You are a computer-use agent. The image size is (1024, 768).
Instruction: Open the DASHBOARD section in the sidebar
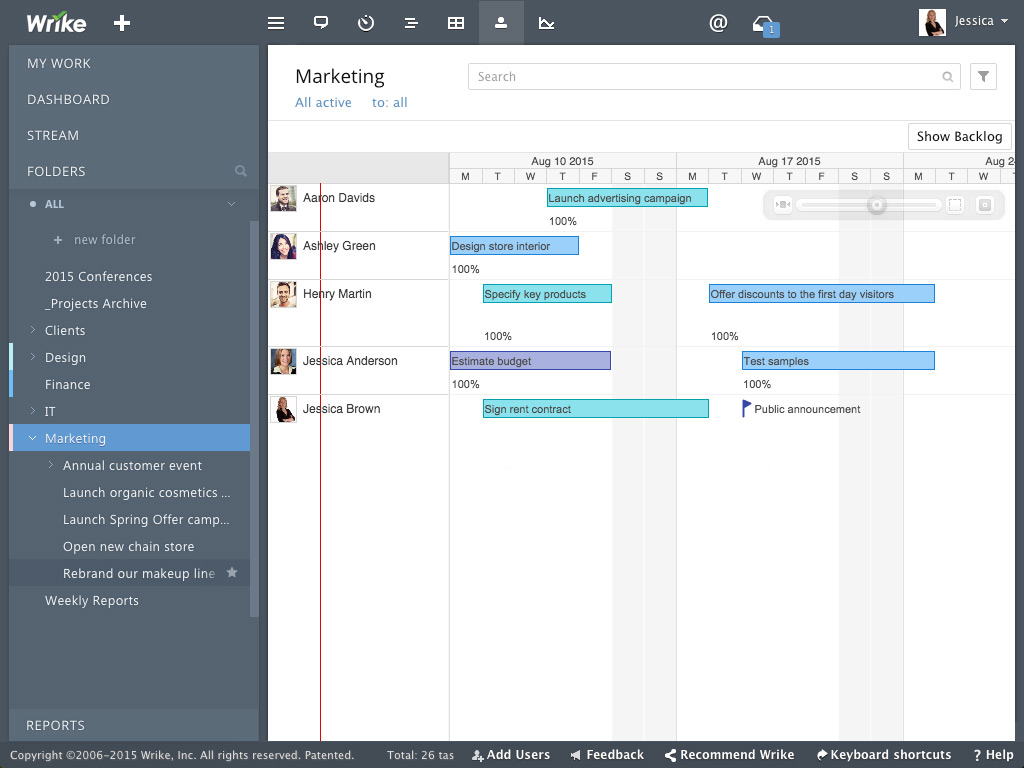click(69, 99)
